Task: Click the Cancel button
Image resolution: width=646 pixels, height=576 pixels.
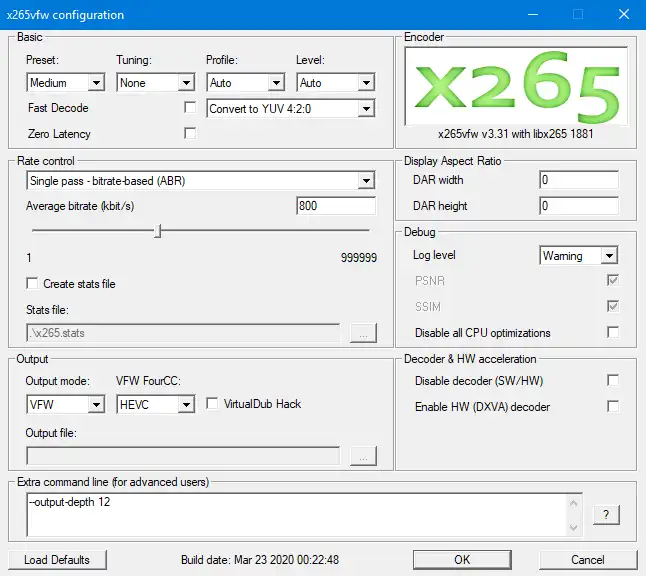Action: click(x=588, y=560)
